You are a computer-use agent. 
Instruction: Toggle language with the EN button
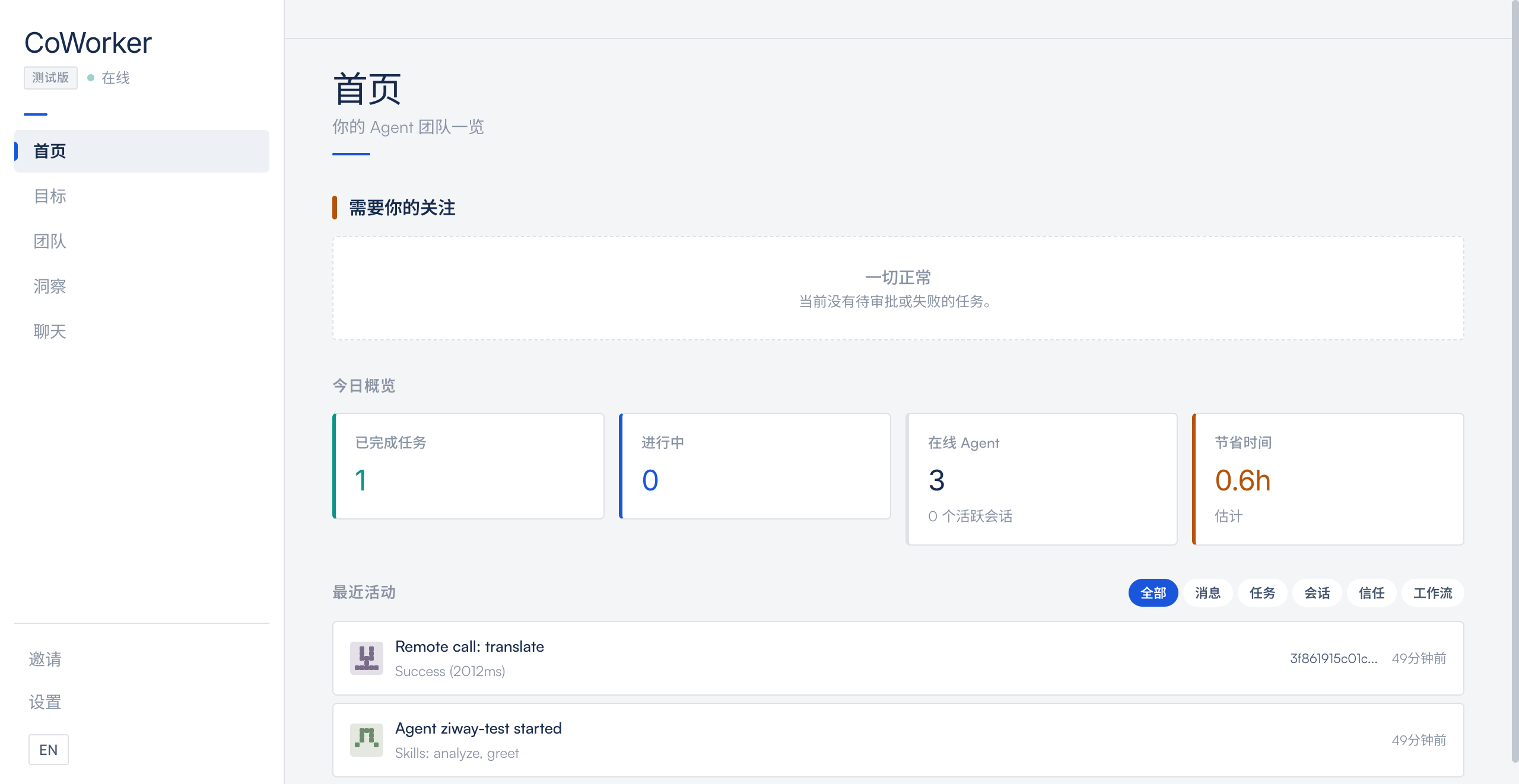(49, 750)
